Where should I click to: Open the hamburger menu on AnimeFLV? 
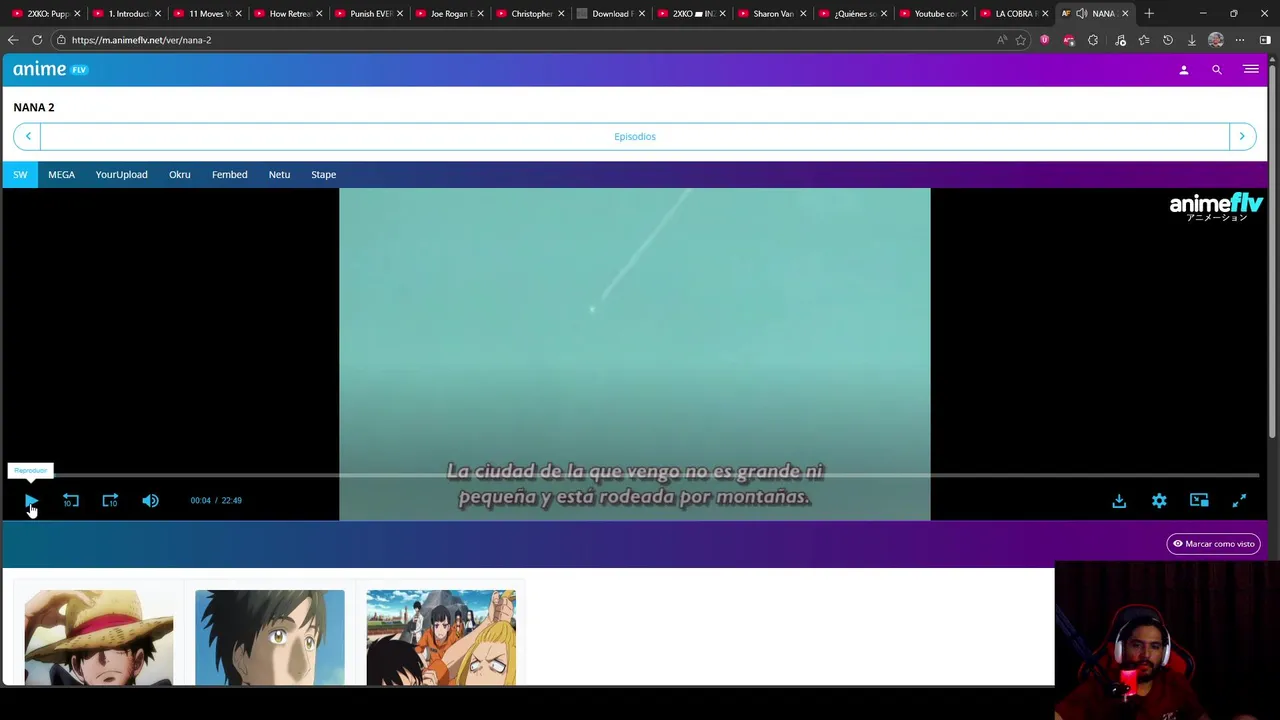click(x=1251, y=70)
